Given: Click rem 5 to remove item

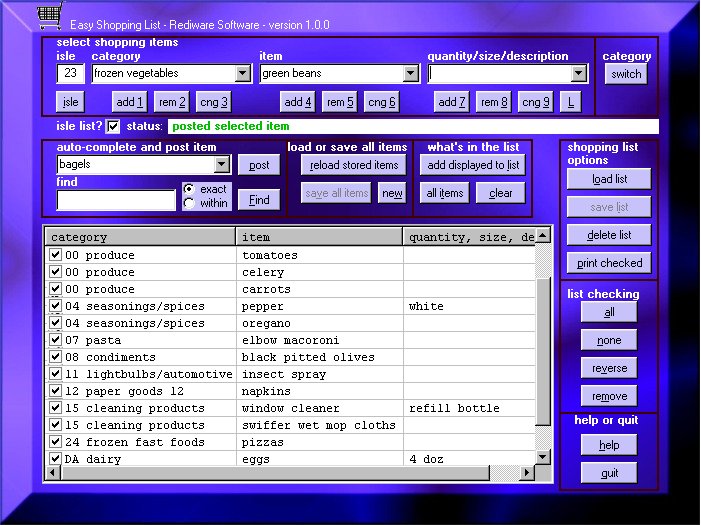Looking at the screenshot, I should point(340,102).
